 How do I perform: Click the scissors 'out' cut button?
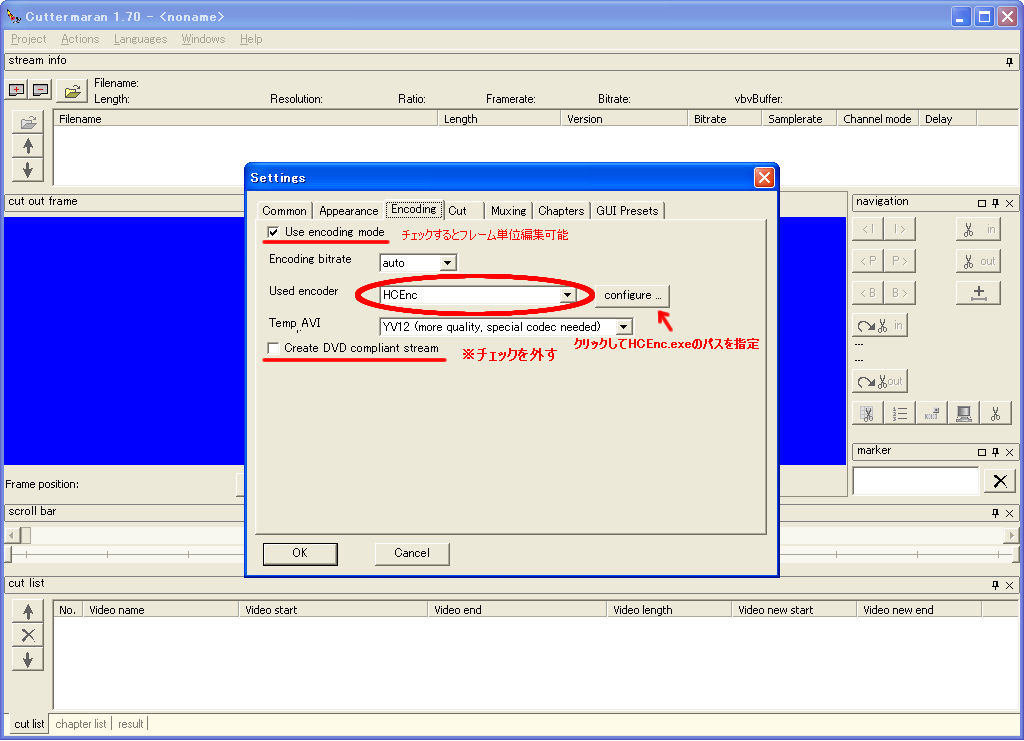[x=978, y=261]
